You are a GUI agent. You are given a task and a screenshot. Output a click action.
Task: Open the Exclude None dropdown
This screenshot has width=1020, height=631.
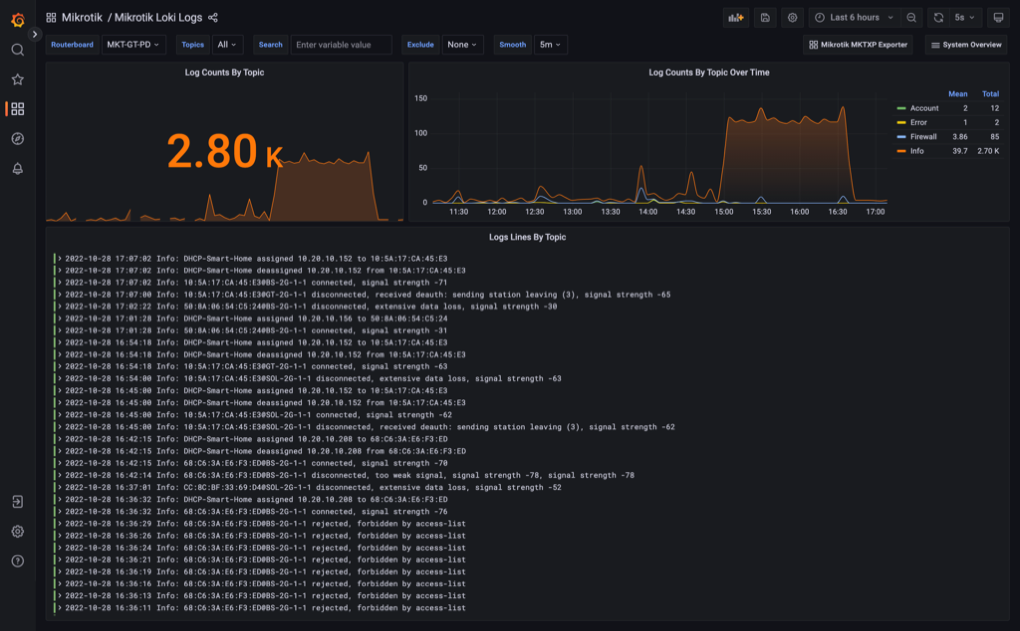pos(463,44)
